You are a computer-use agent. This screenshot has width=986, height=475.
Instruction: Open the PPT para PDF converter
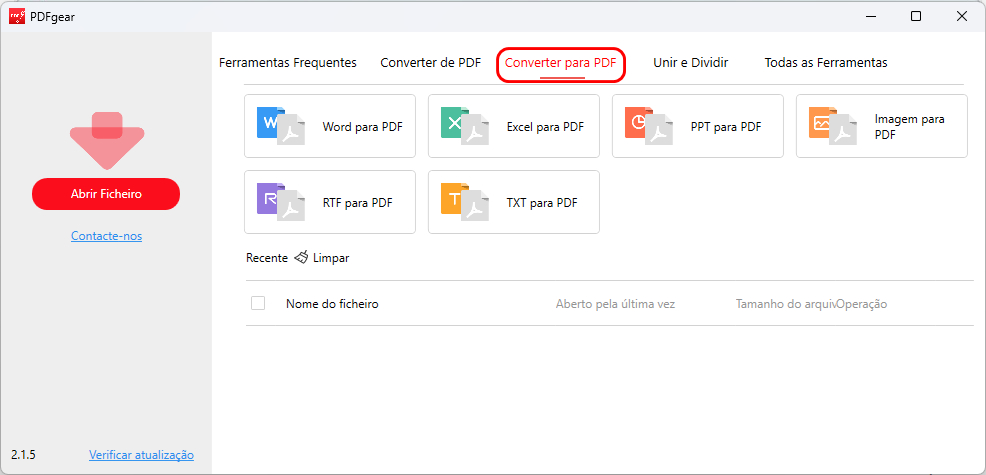pyautogui.click(x=697, y=126)
